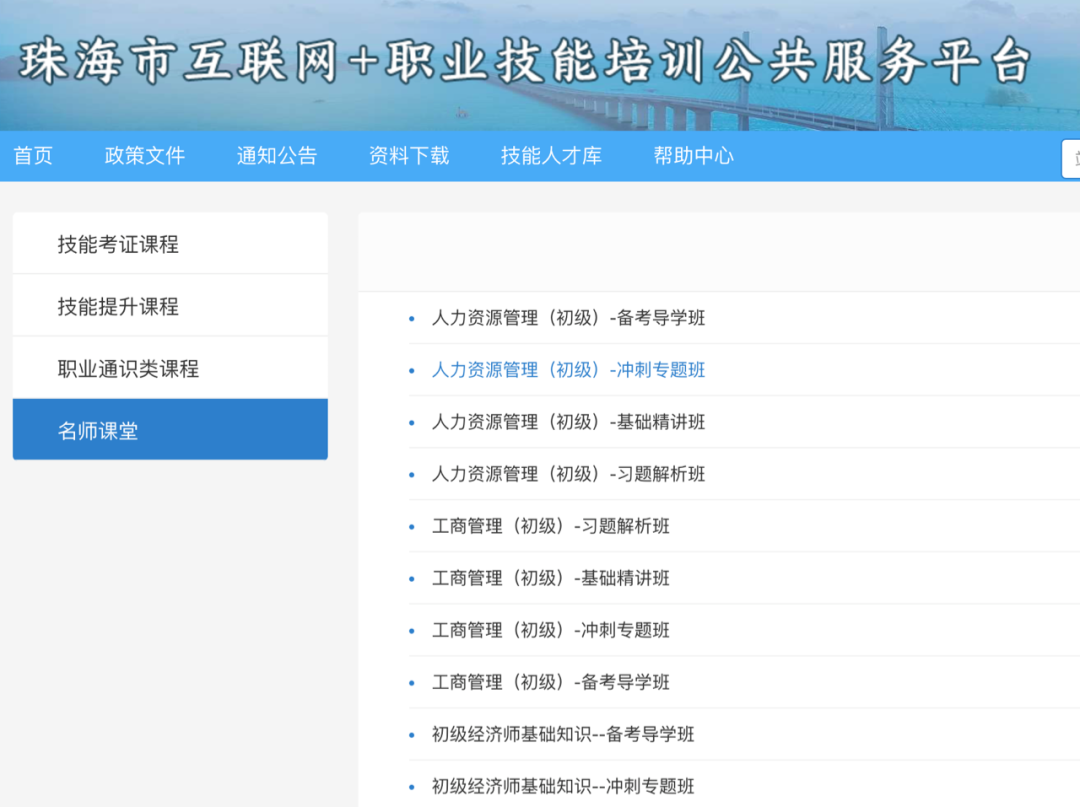This screenshot has height=807, width=1080.
Task: View 工商管理（初级）-备考导学班 course
Action: point(550,682)
